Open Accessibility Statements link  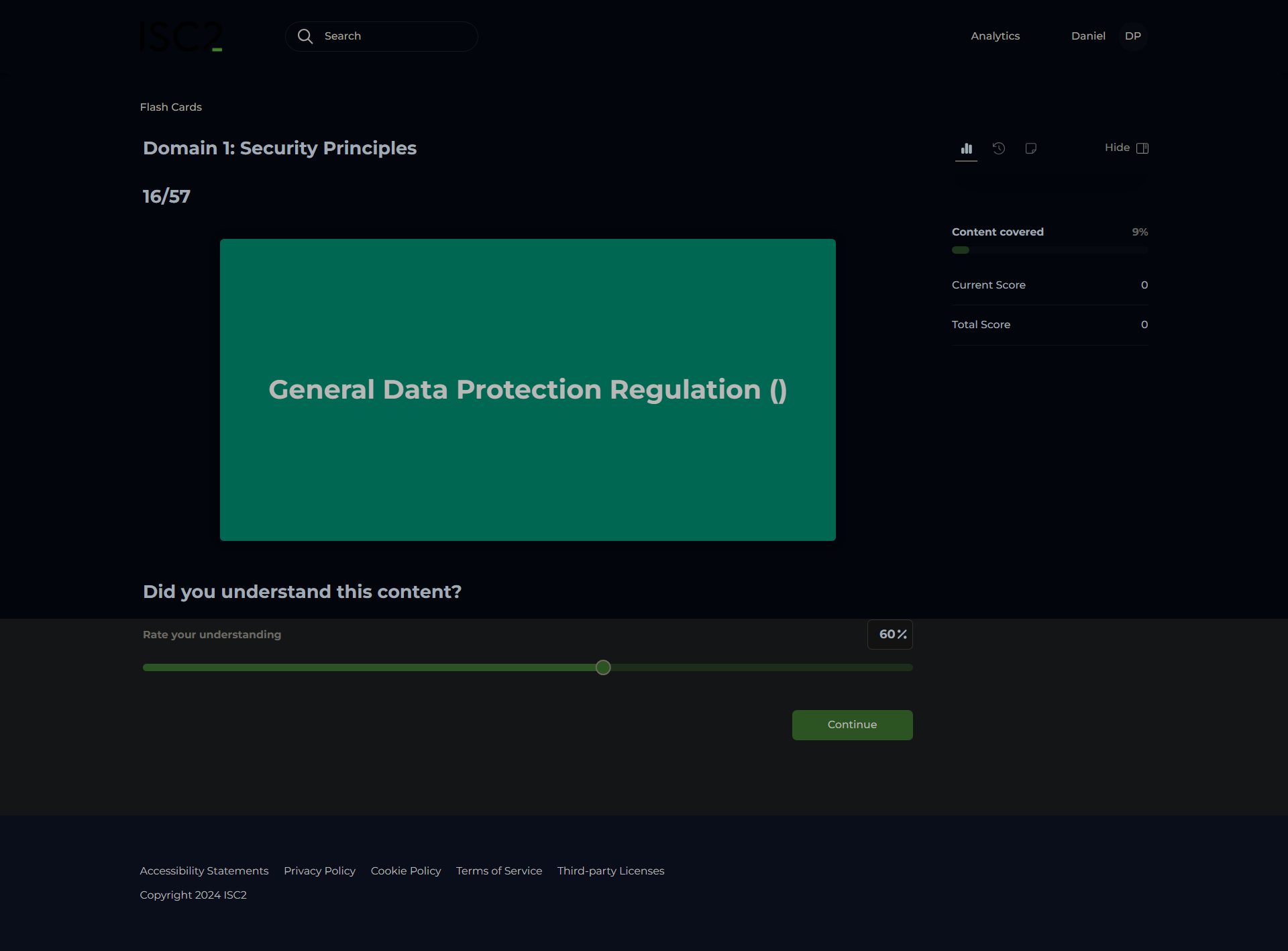[204, 870]
